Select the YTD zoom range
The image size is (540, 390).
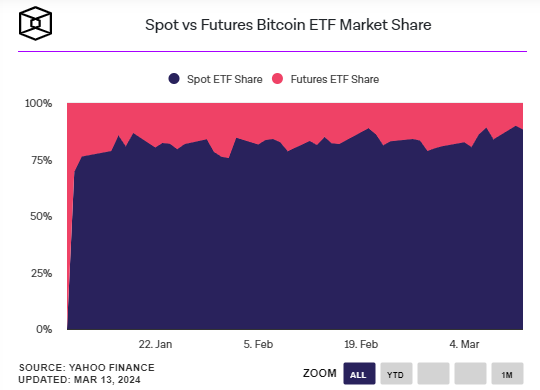pos(396,373)
